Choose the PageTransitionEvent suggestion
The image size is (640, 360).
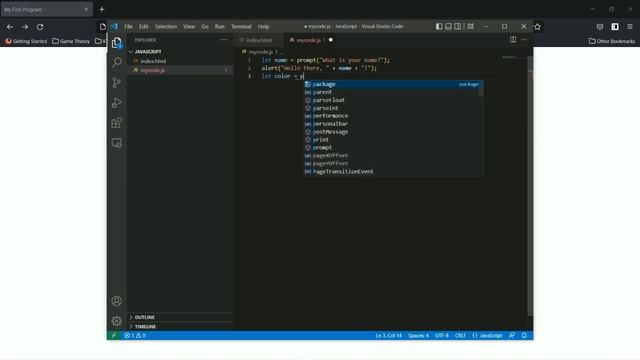[393, 171]
